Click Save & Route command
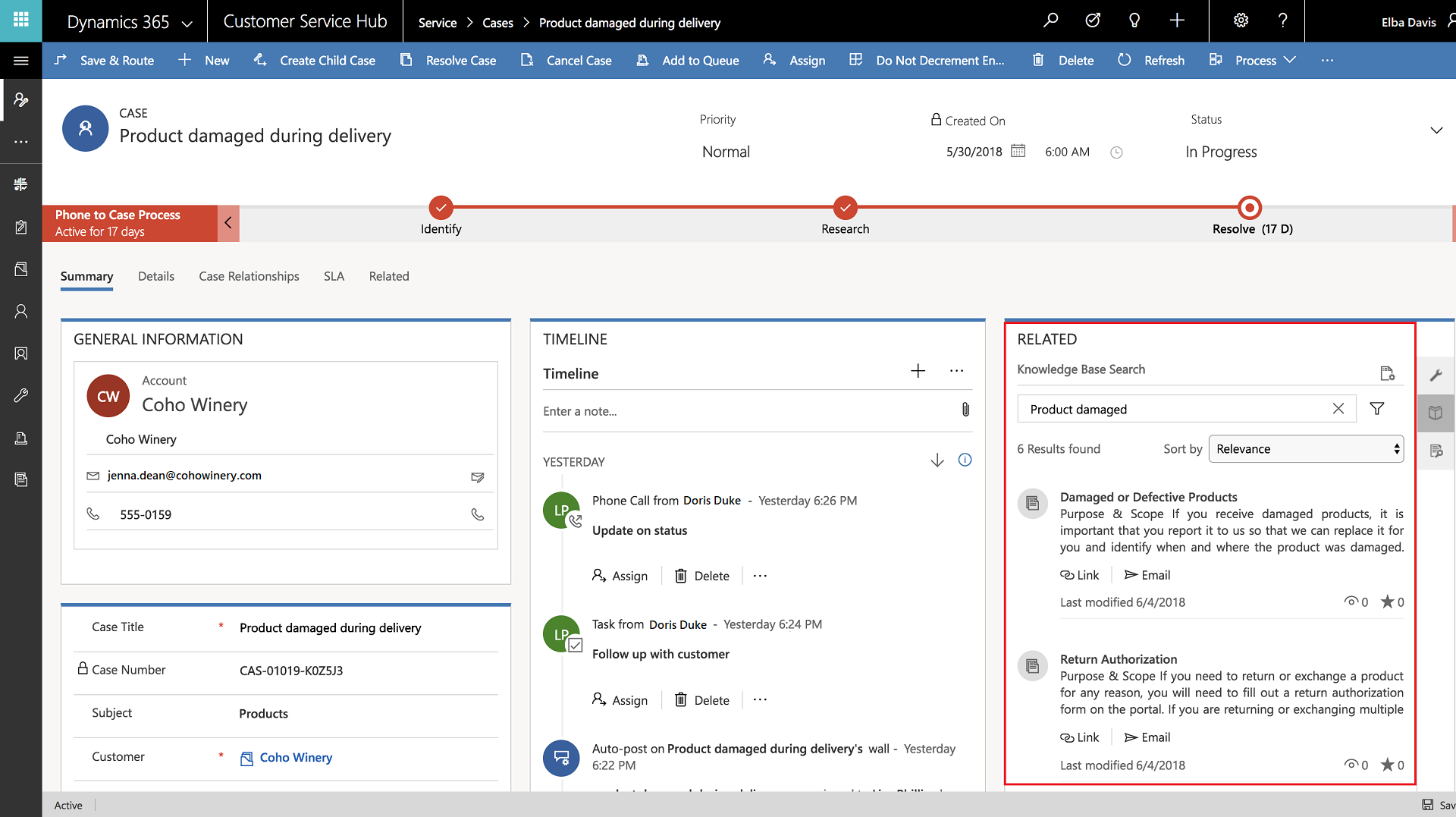This screenshot has height=817, width=1456. [x=104, y=61]
